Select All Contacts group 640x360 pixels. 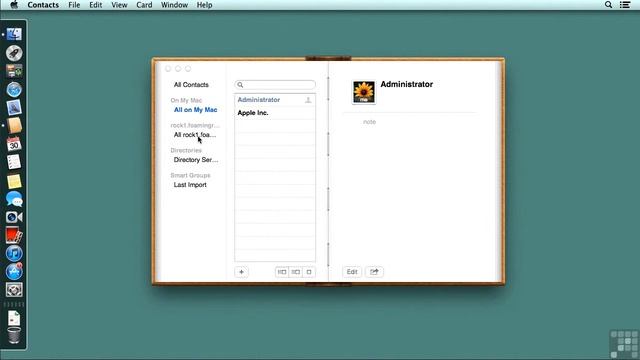[x=191, y=85]
